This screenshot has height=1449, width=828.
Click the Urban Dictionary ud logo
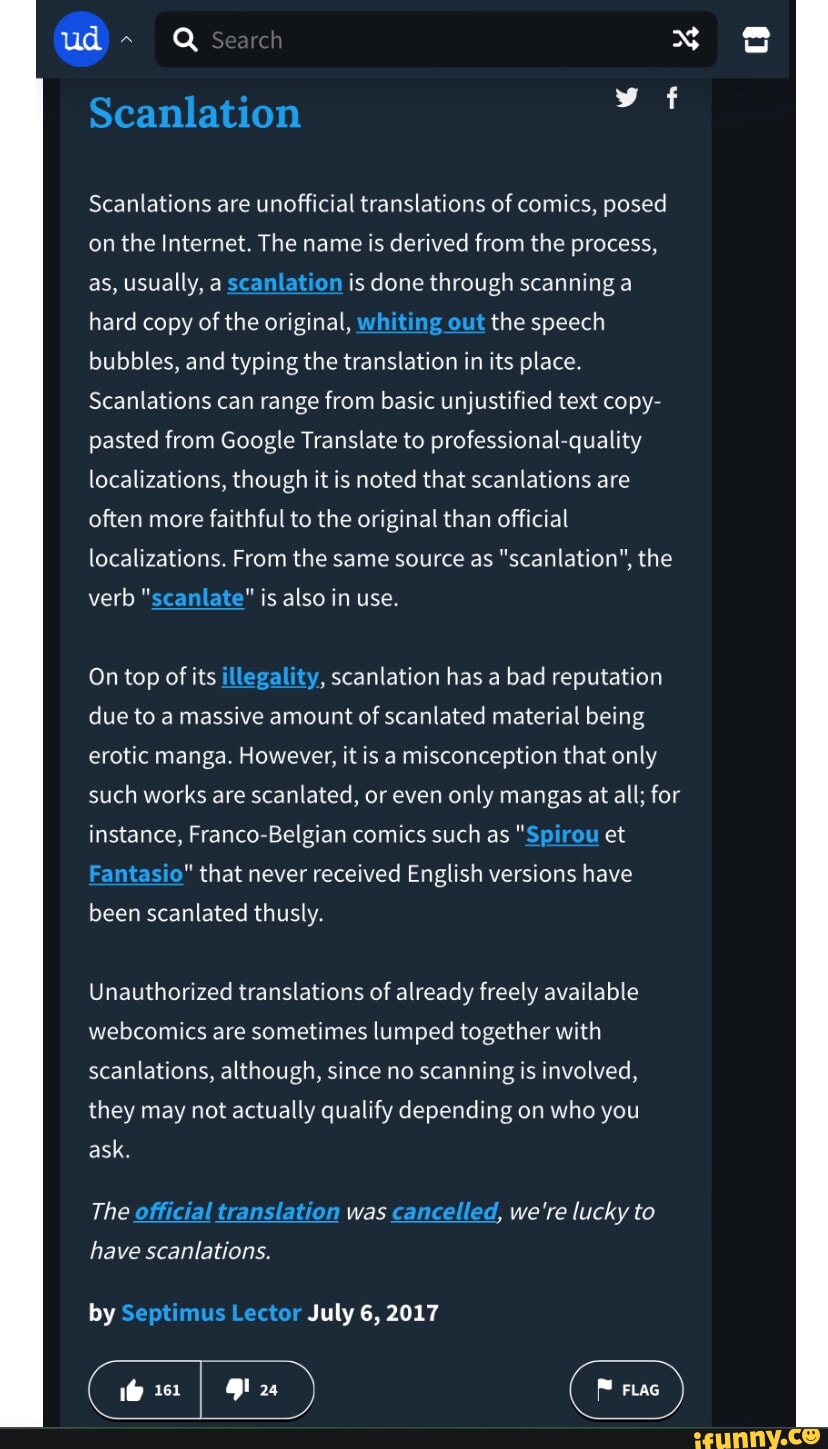point(80,39)
